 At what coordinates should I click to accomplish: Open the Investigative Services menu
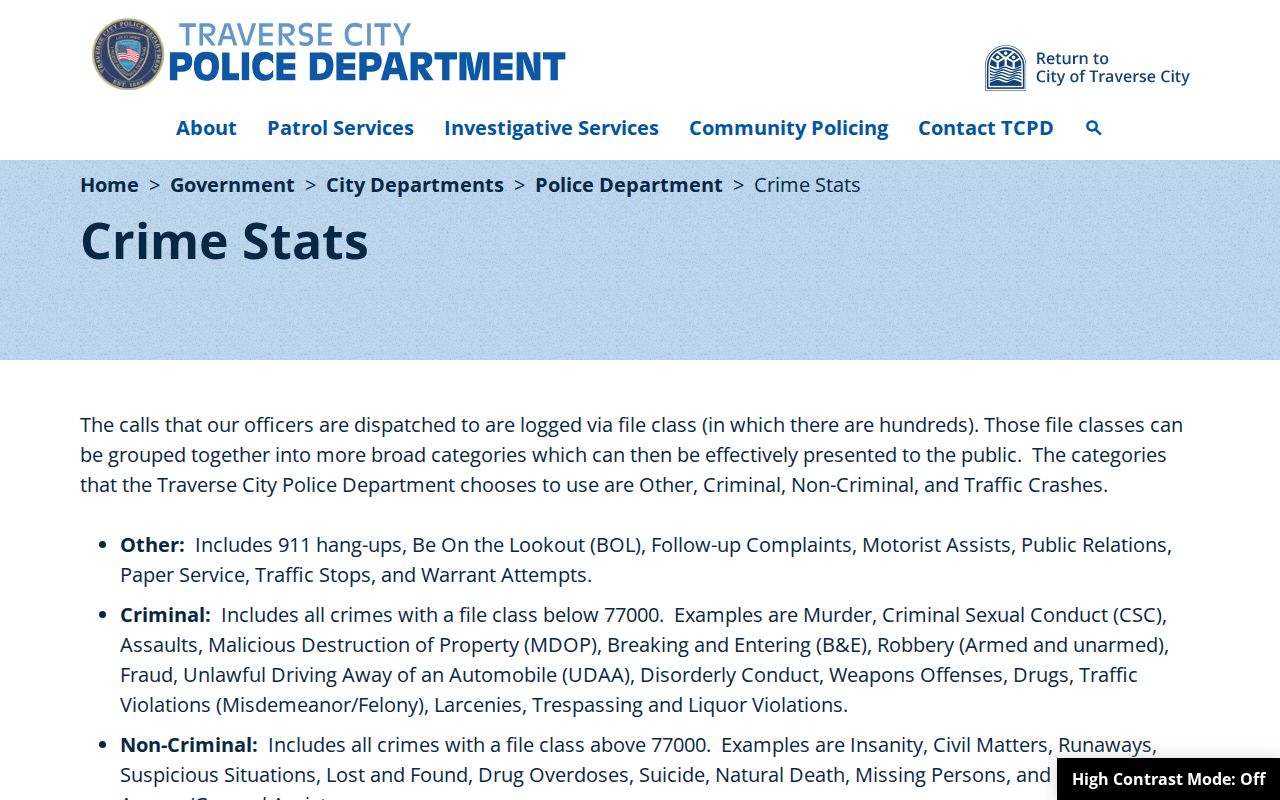[x=551, y=128]
